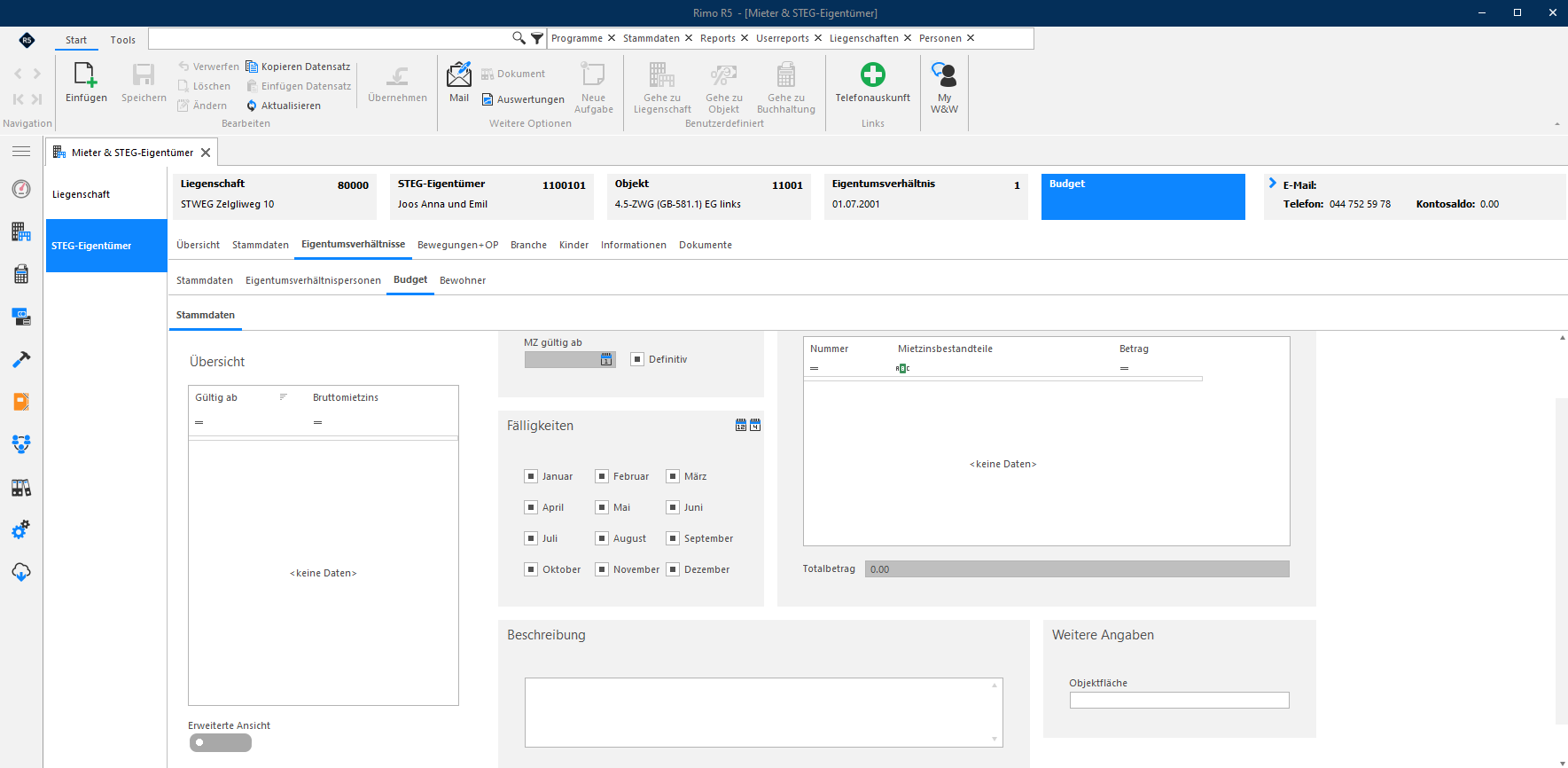Open the building sidebar icon
The height and width of the screenshot is (768, 1568).
click(21, 231)
